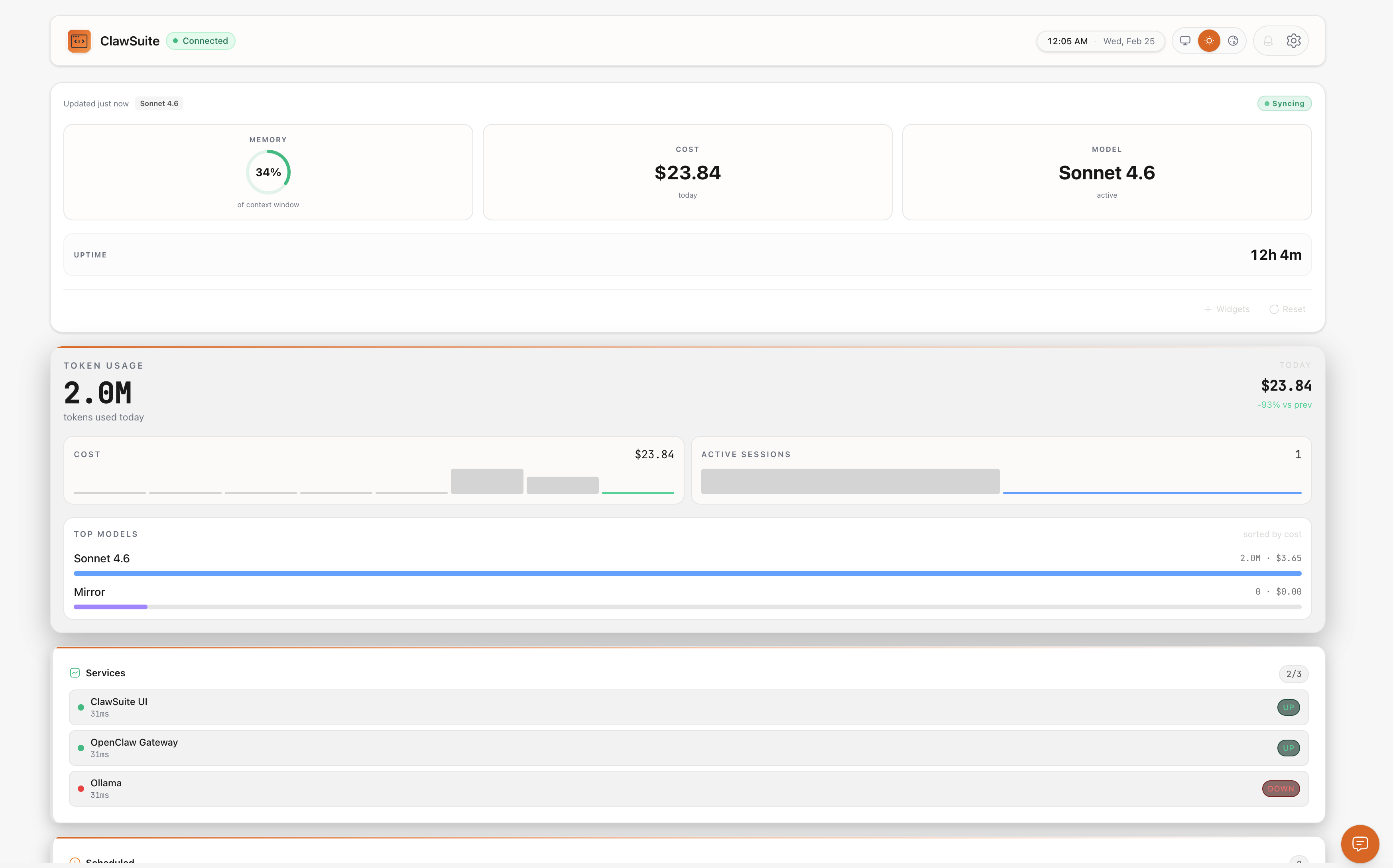Switch to dark theme moon icon
Viewport: 1393px width, 868px height.
(x=1233, y=41)
